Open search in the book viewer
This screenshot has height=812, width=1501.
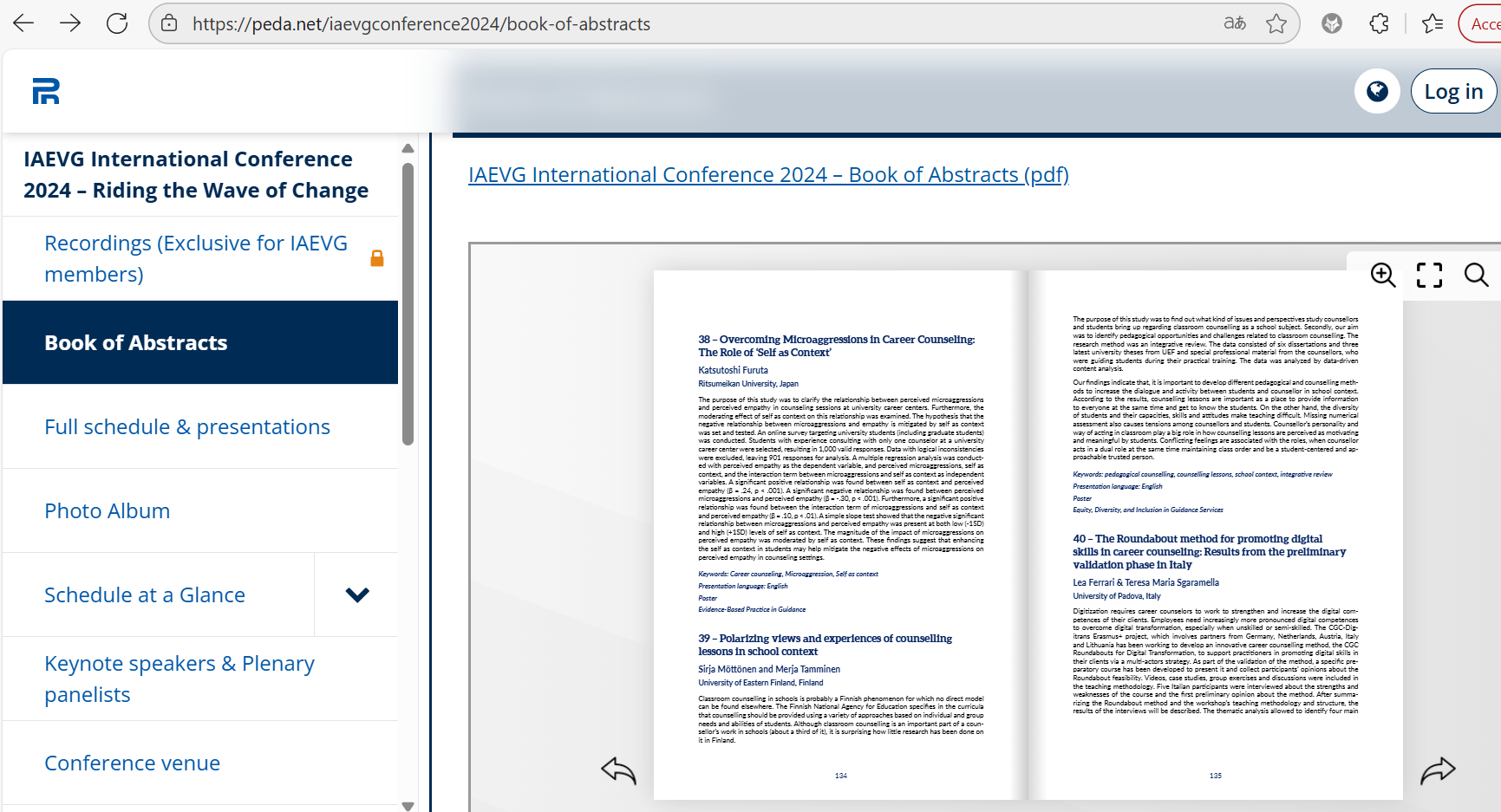pos(1476,276)
